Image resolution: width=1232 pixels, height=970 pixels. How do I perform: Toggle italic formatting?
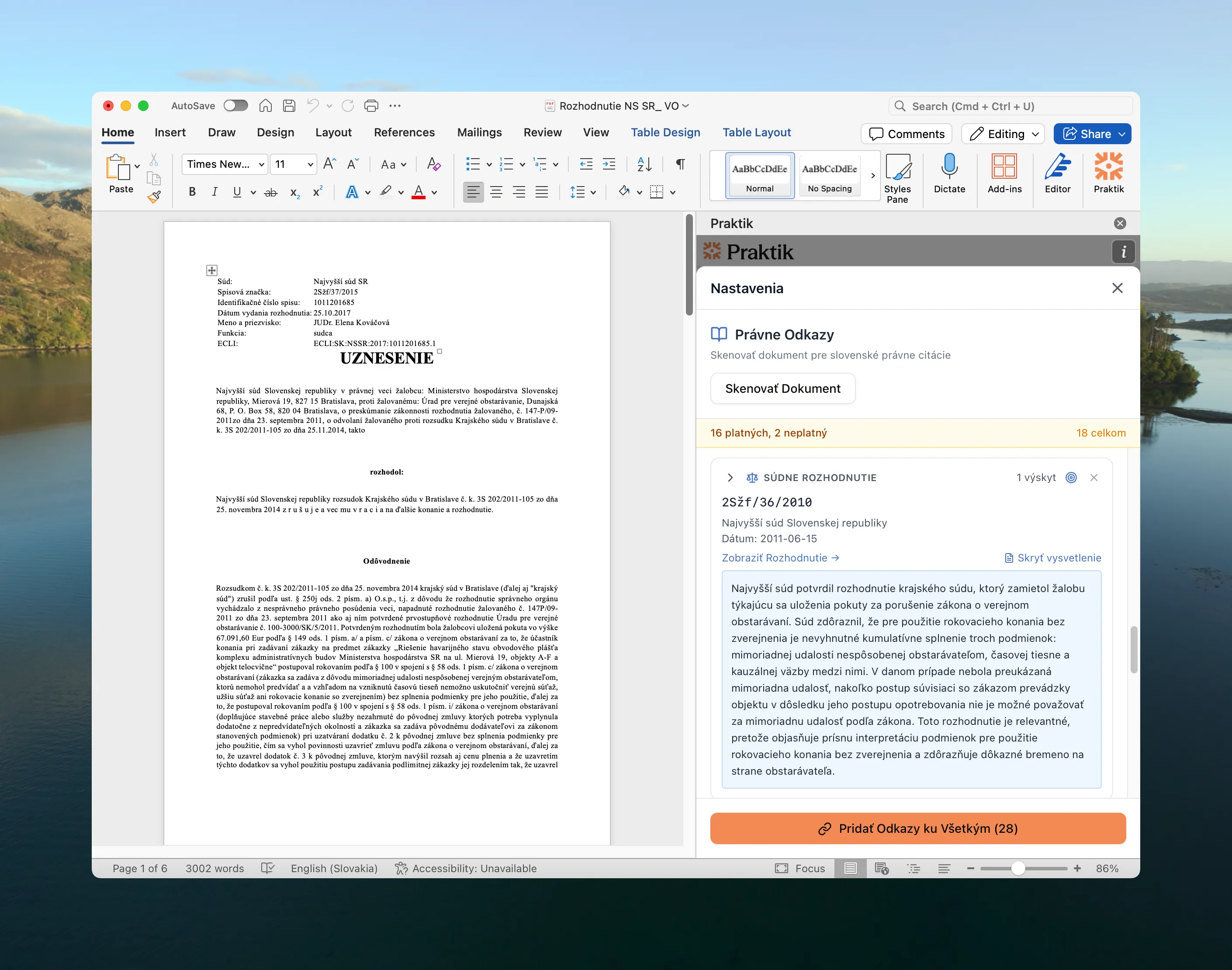click(215, 192)
